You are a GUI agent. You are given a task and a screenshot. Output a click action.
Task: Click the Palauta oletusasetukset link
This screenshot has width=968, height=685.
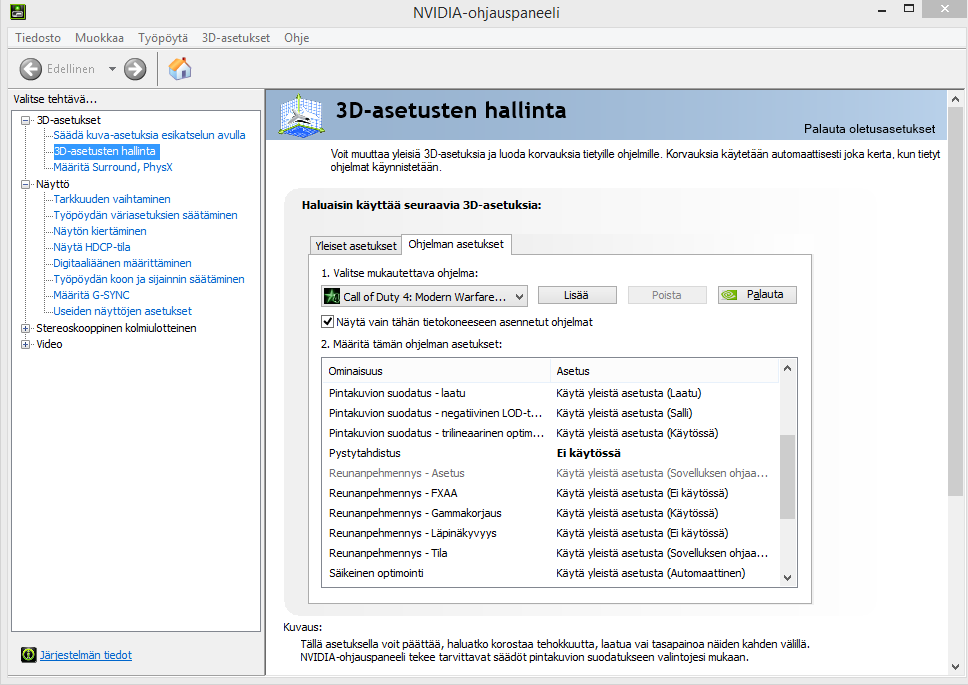click(869, 129)
